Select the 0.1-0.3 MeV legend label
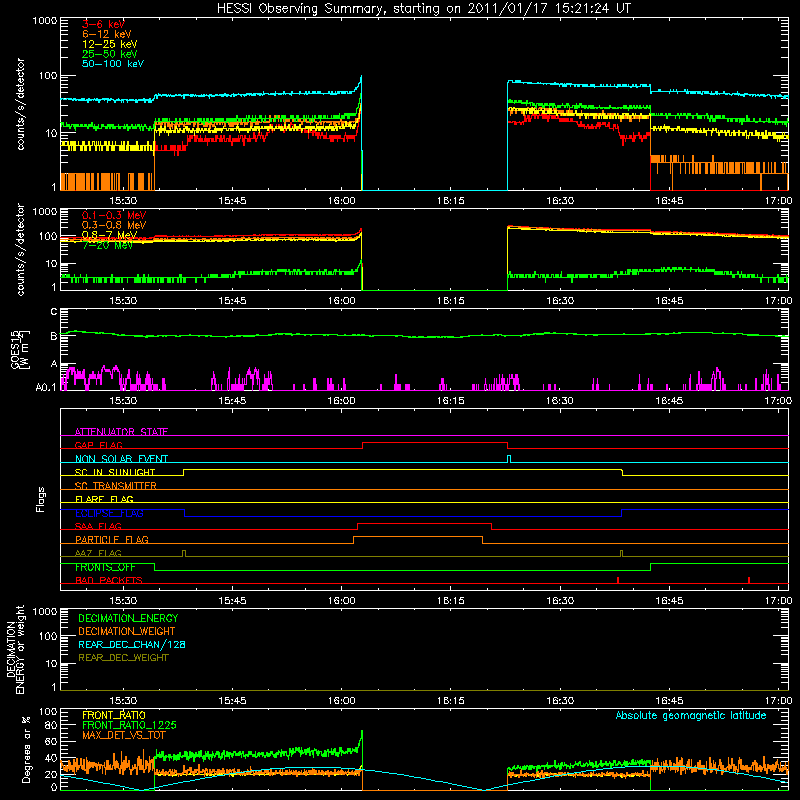Viewport: 800px width, 800px height. [x=114, y=215]
